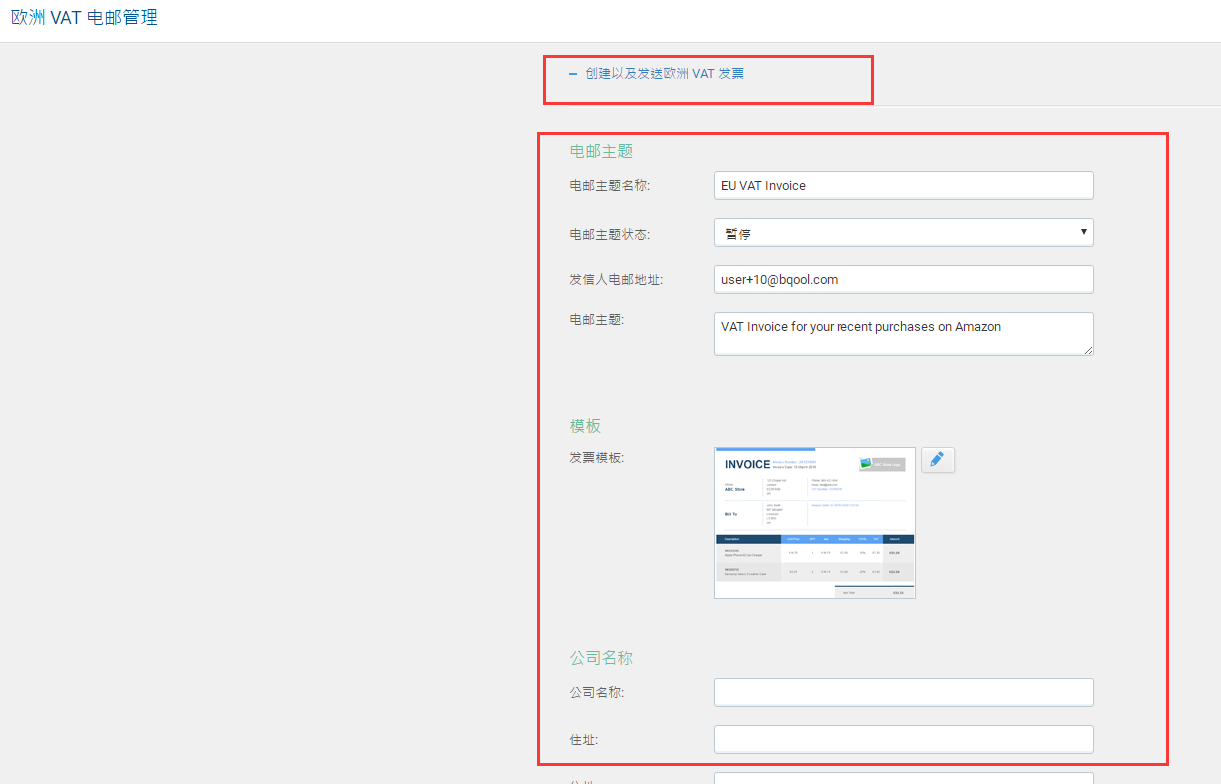The image size is (1221, 784).
Task: Click the sender email field user+10@bqool.com
Action: pyautogui.click(x=903, y=280)
